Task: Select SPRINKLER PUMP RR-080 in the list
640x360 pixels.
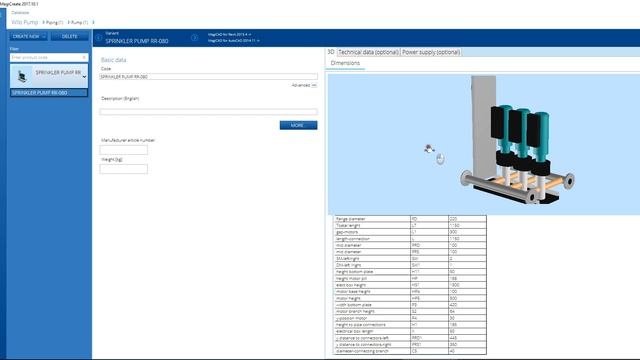Action: (49, 93)
